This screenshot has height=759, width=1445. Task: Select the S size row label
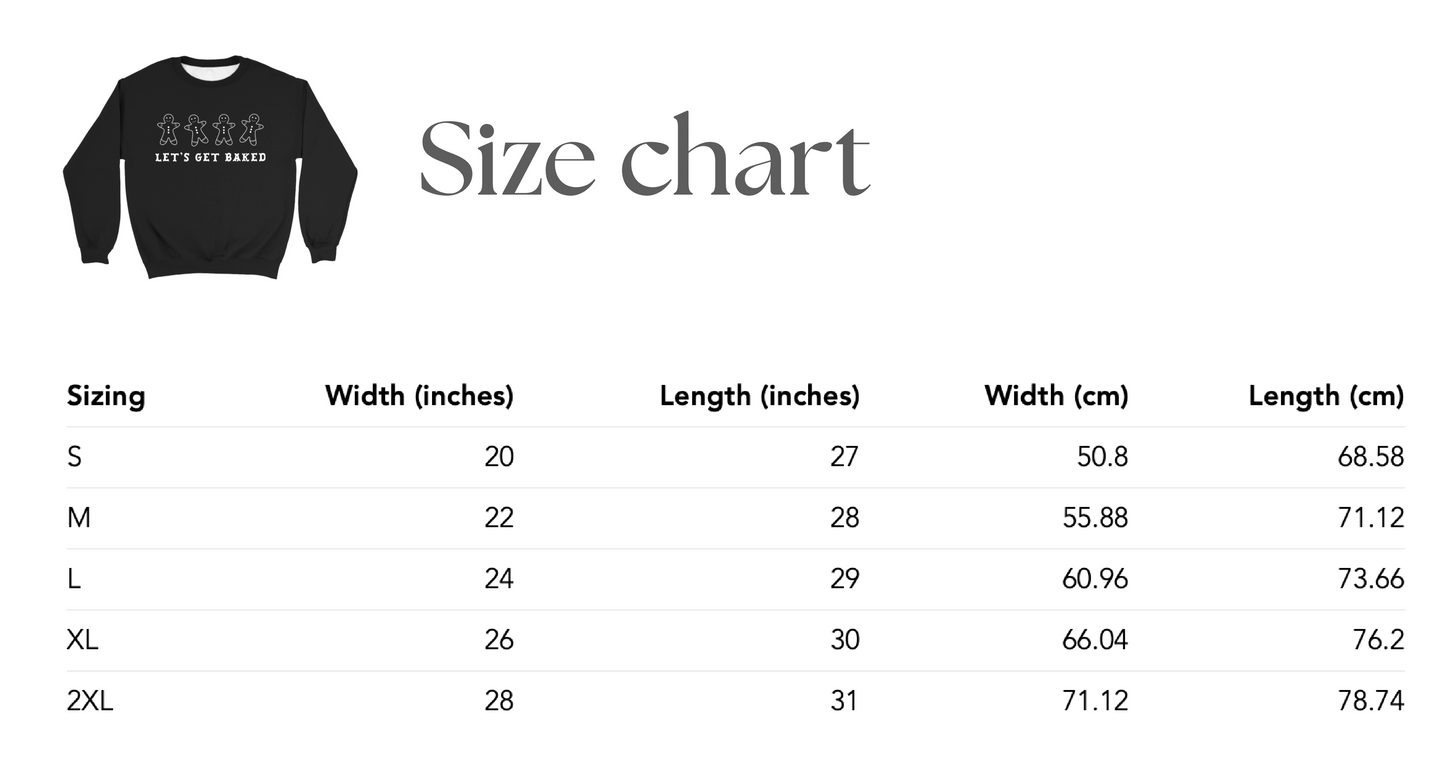(74, 457)
